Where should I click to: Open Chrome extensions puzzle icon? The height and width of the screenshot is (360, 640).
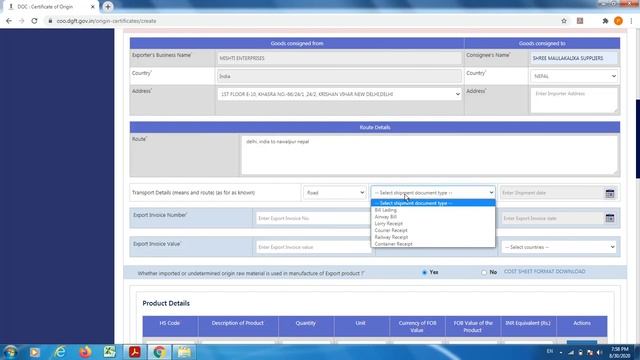pyautogui.click(x=605, y=21)
